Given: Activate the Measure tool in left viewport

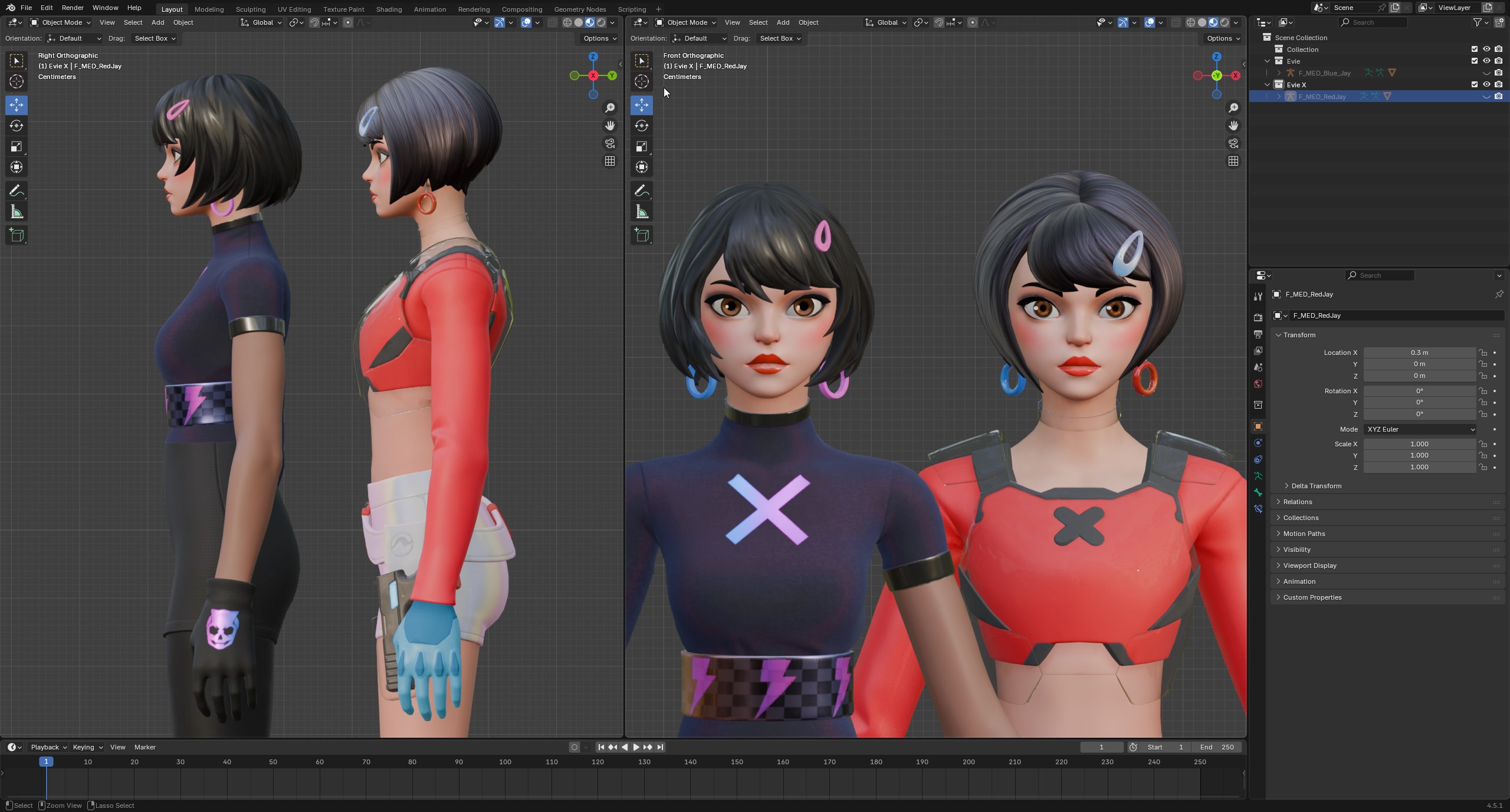Looking at the screenshot, I should coord(17,212).
